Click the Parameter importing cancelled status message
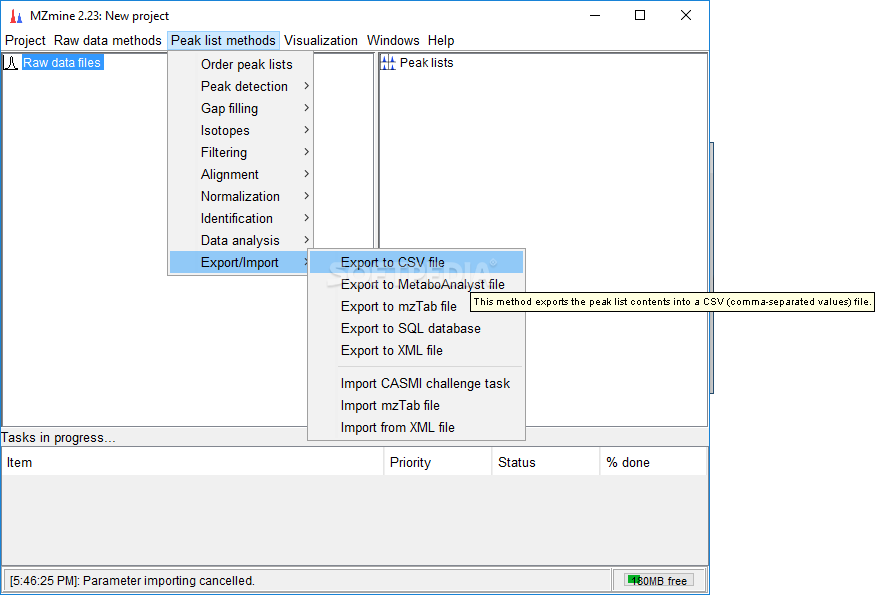Image resolution: width=875 pixels, height=595 pixels. click(x=132, y=580)
